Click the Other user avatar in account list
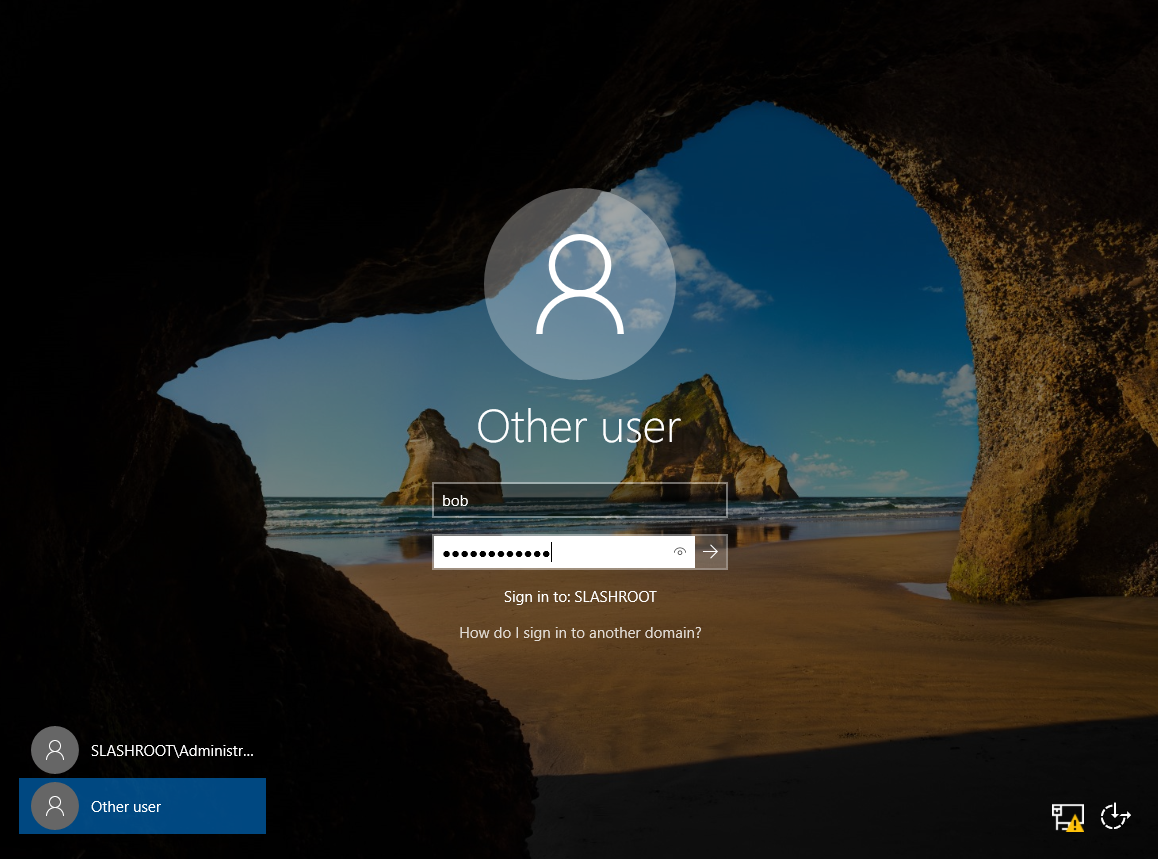Image resolution: width=1158 pixels, height=859 pixels. pyautogui.click(x=55, y=806)
